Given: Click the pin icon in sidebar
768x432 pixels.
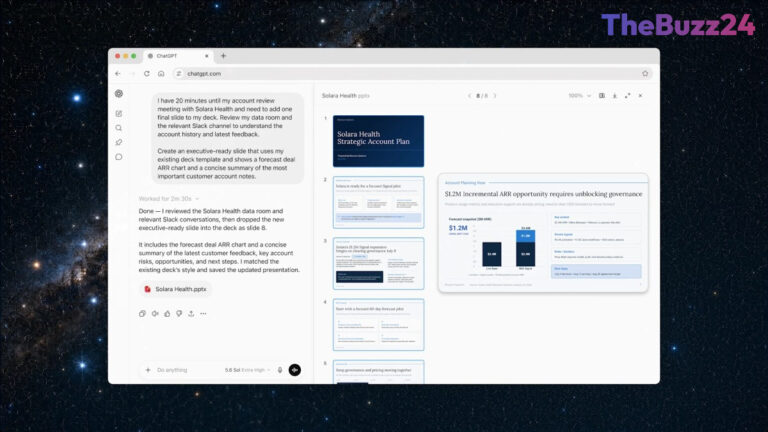Looking at the screenshot, I should [x=119, y=143].
